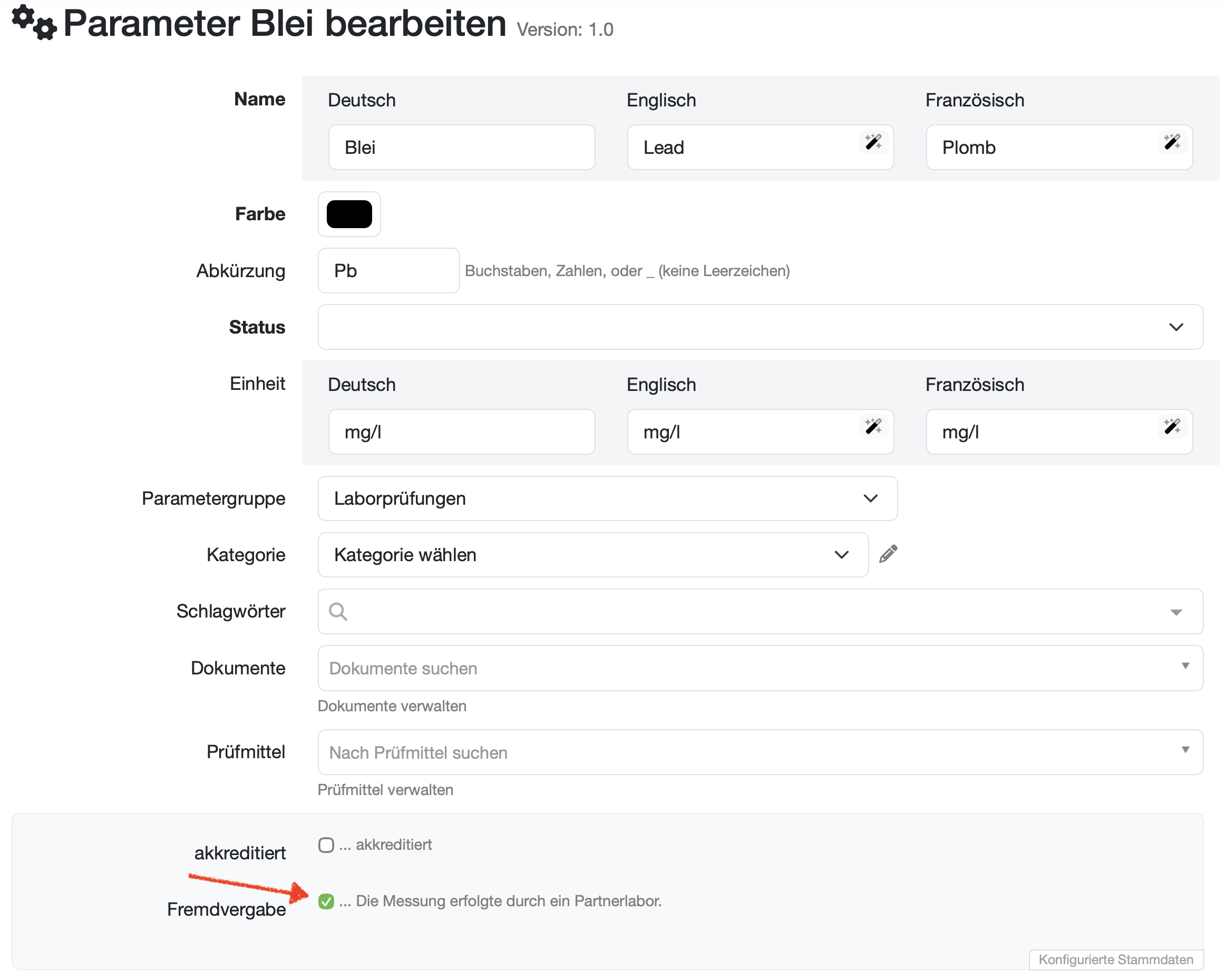Click the German name field Blei
The image size is (1227, 980).
461,148
